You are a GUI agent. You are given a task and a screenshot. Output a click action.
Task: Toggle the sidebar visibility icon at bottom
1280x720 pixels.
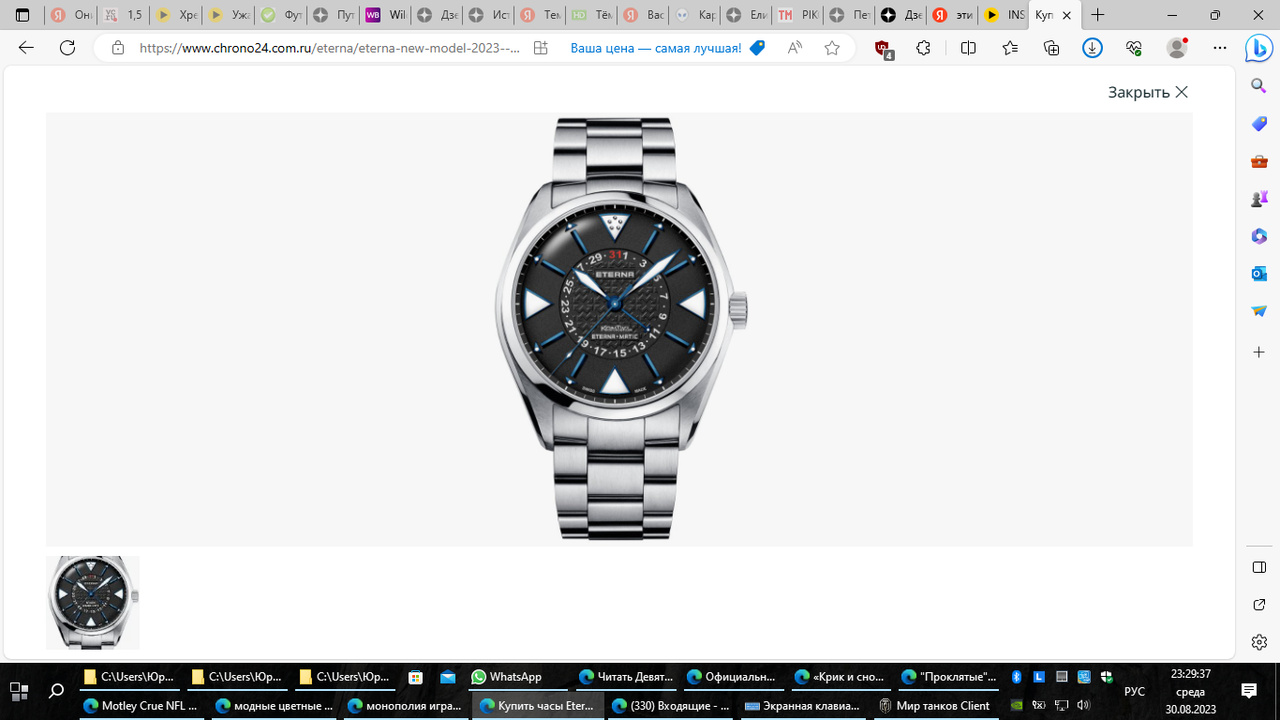click(x=1259, y=567)
